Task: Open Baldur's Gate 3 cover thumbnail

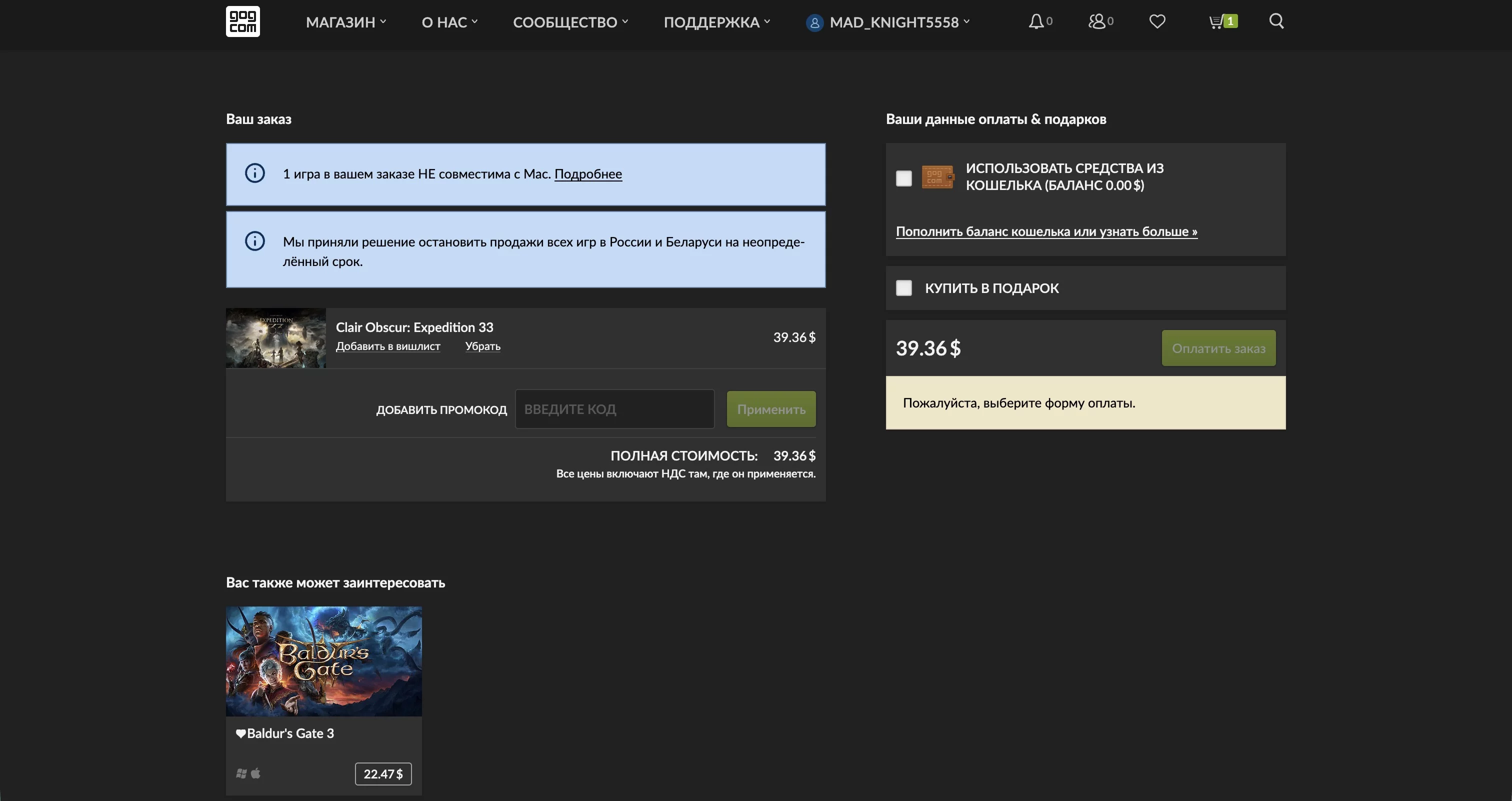Action: pyautogui.click(x=323, y=661)
